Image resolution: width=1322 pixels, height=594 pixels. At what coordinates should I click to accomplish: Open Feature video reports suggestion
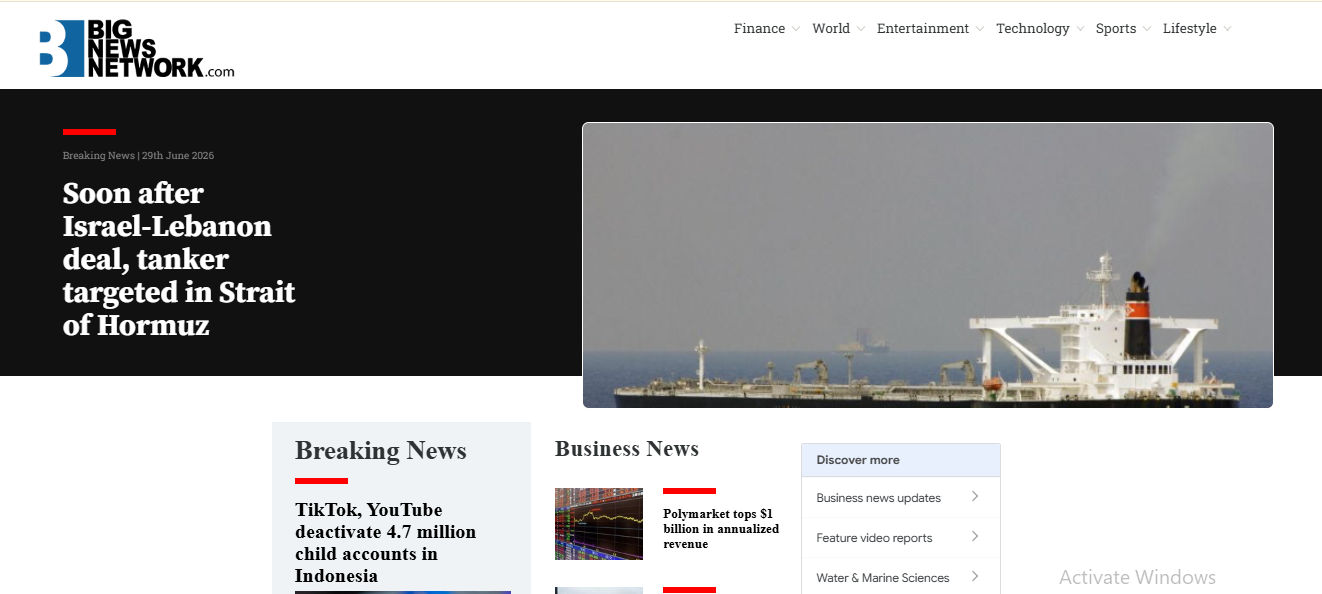tap(901, 537)
